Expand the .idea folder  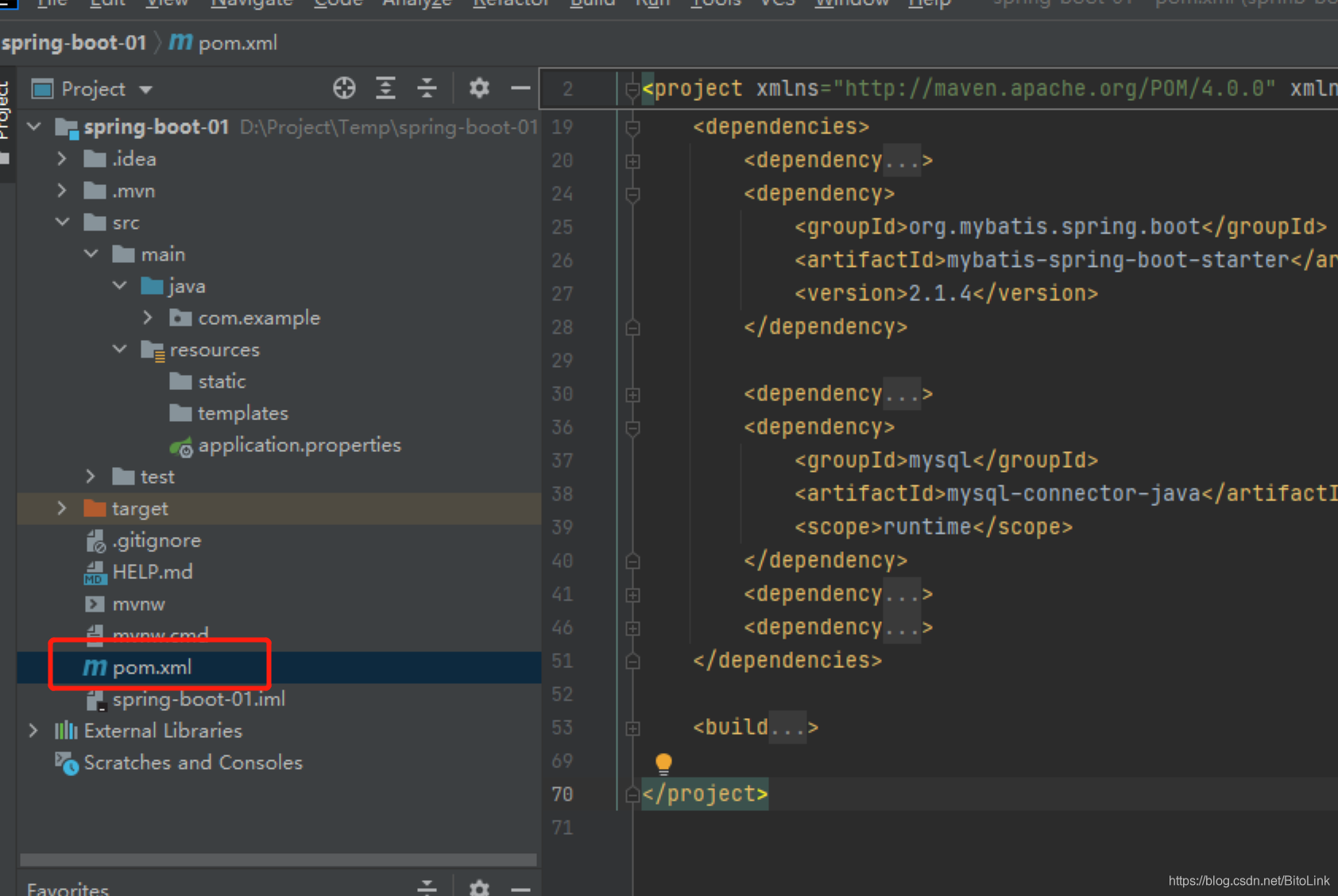coord(63,159)
